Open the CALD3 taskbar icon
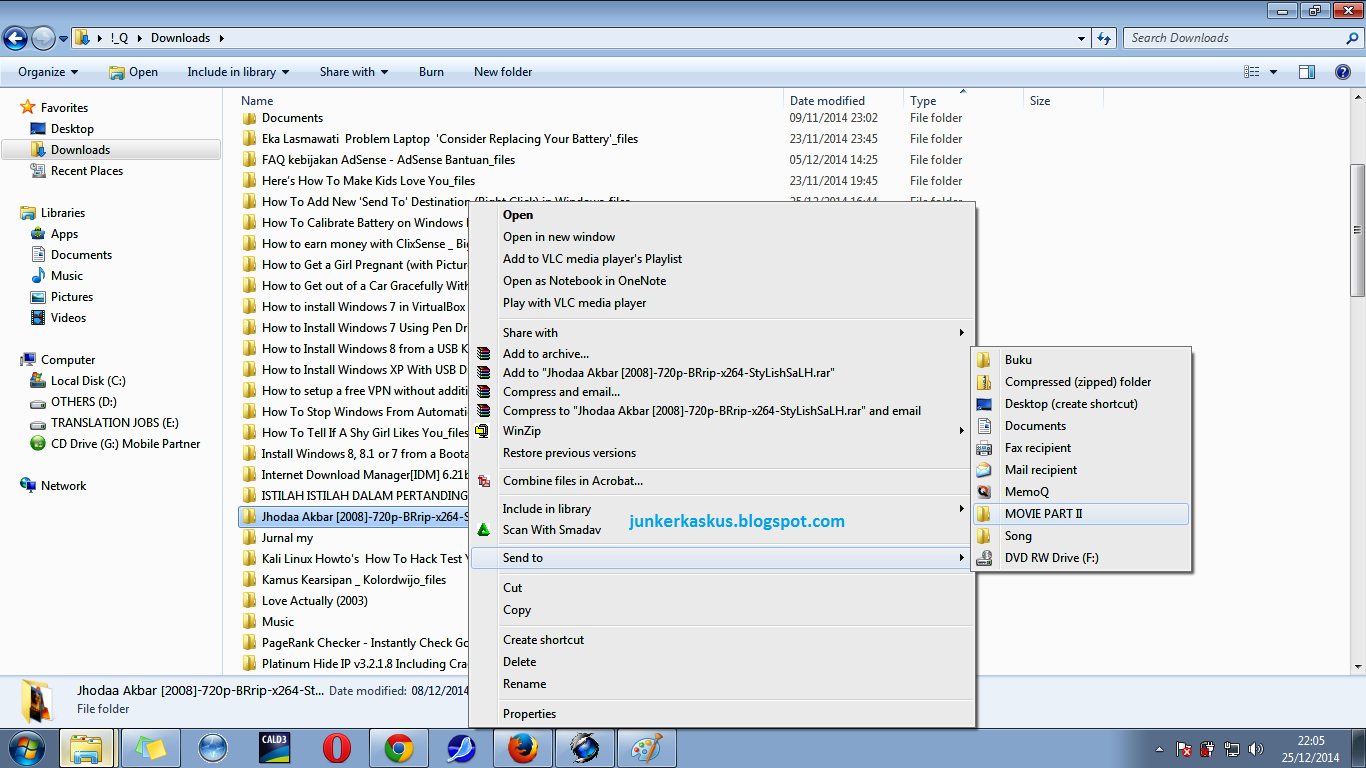1366x768 pixels. (x=275, y=748)
